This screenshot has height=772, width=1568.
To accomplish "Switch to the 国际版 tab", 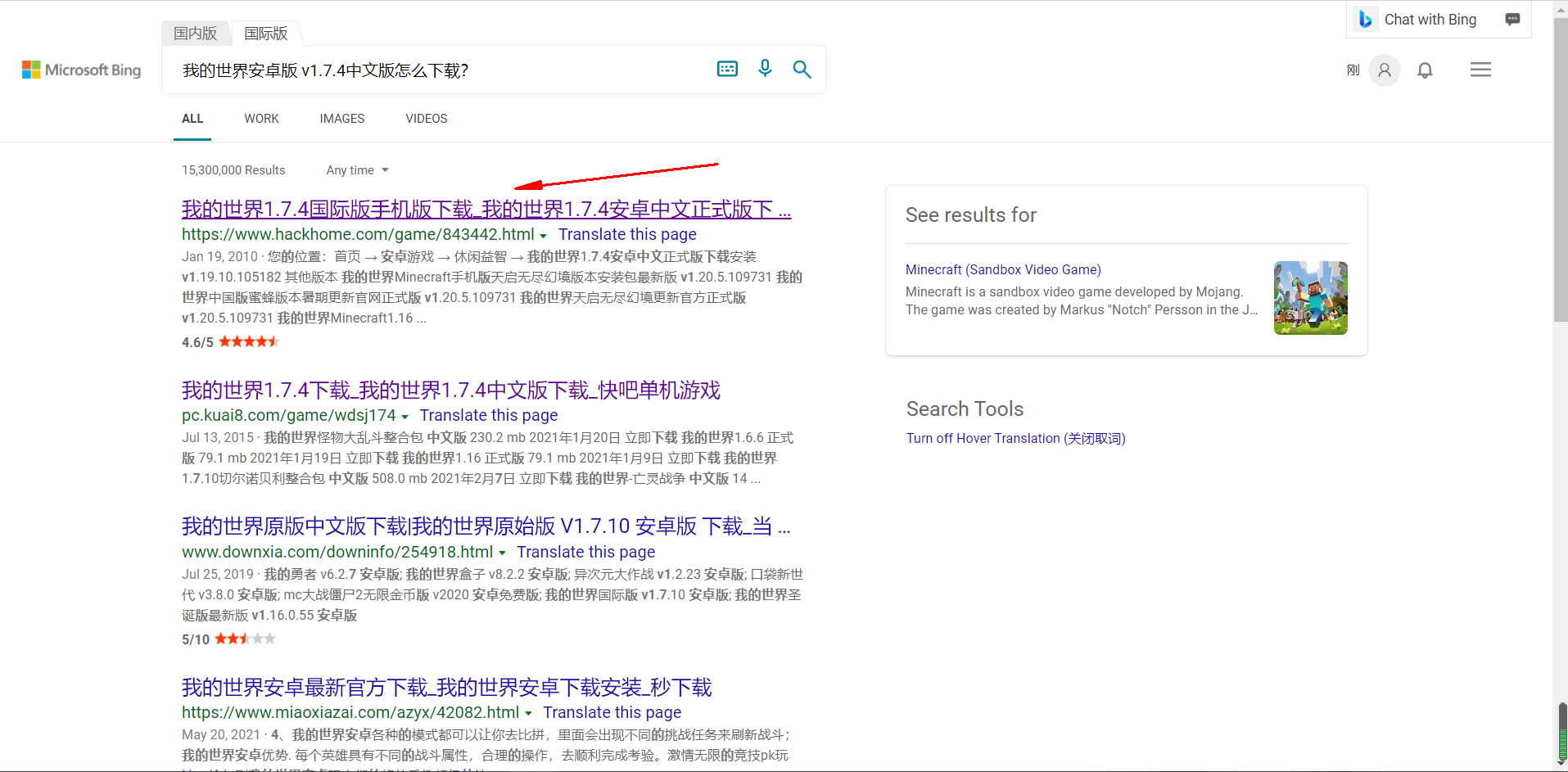I will [x=266, y=33].
